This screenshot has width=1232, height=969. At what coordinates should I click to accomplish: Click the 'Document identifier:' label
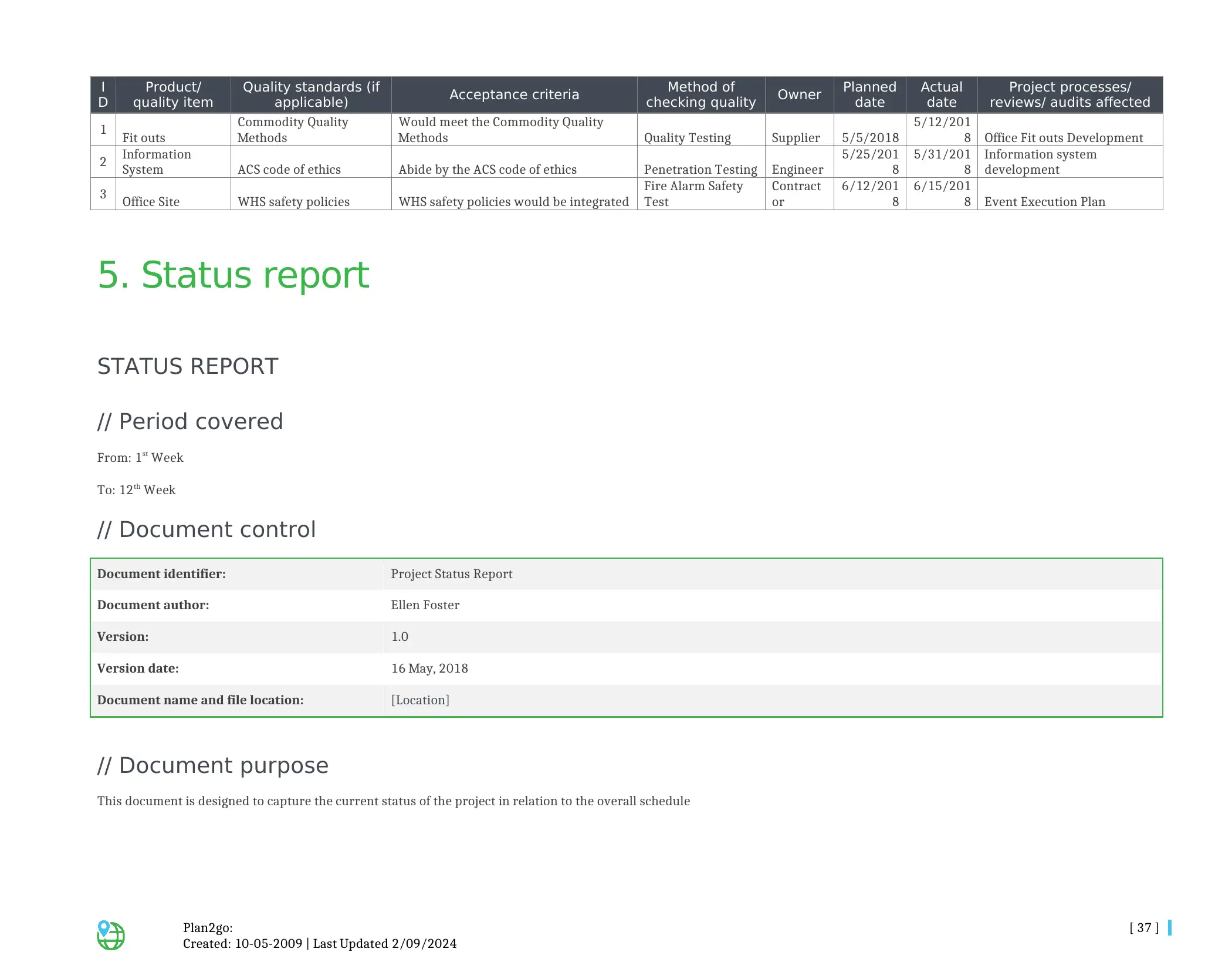pyautogui.click(x=161, y=574)
